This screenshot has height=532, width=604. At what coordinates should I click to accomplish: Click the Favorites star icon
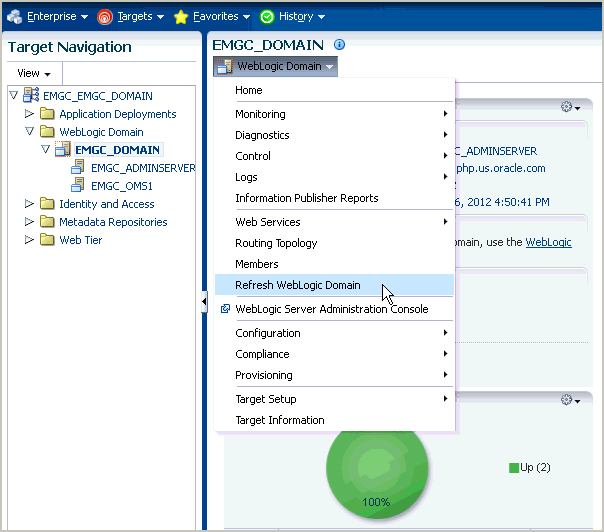click(x=181, y=17)
